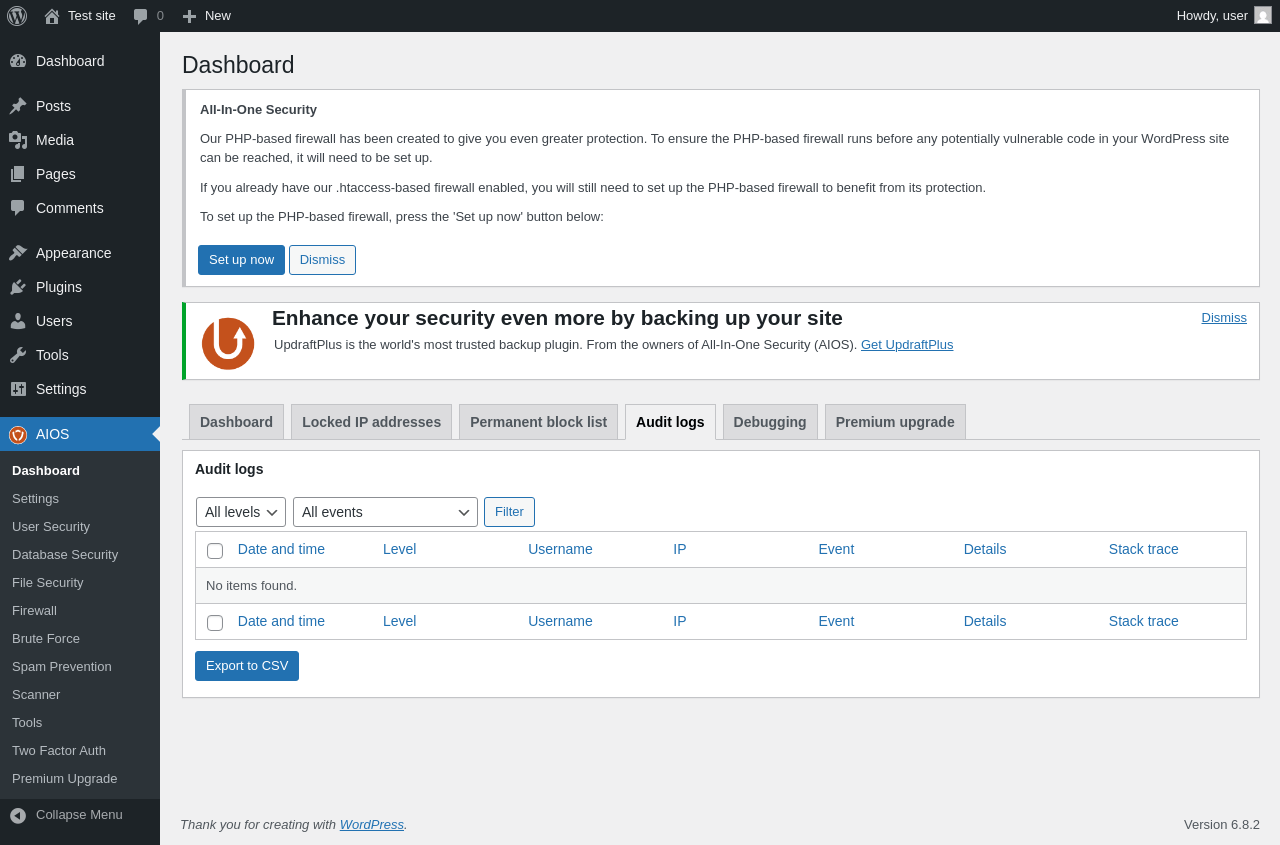Switch to the Locked IP addresses tab

371,422
